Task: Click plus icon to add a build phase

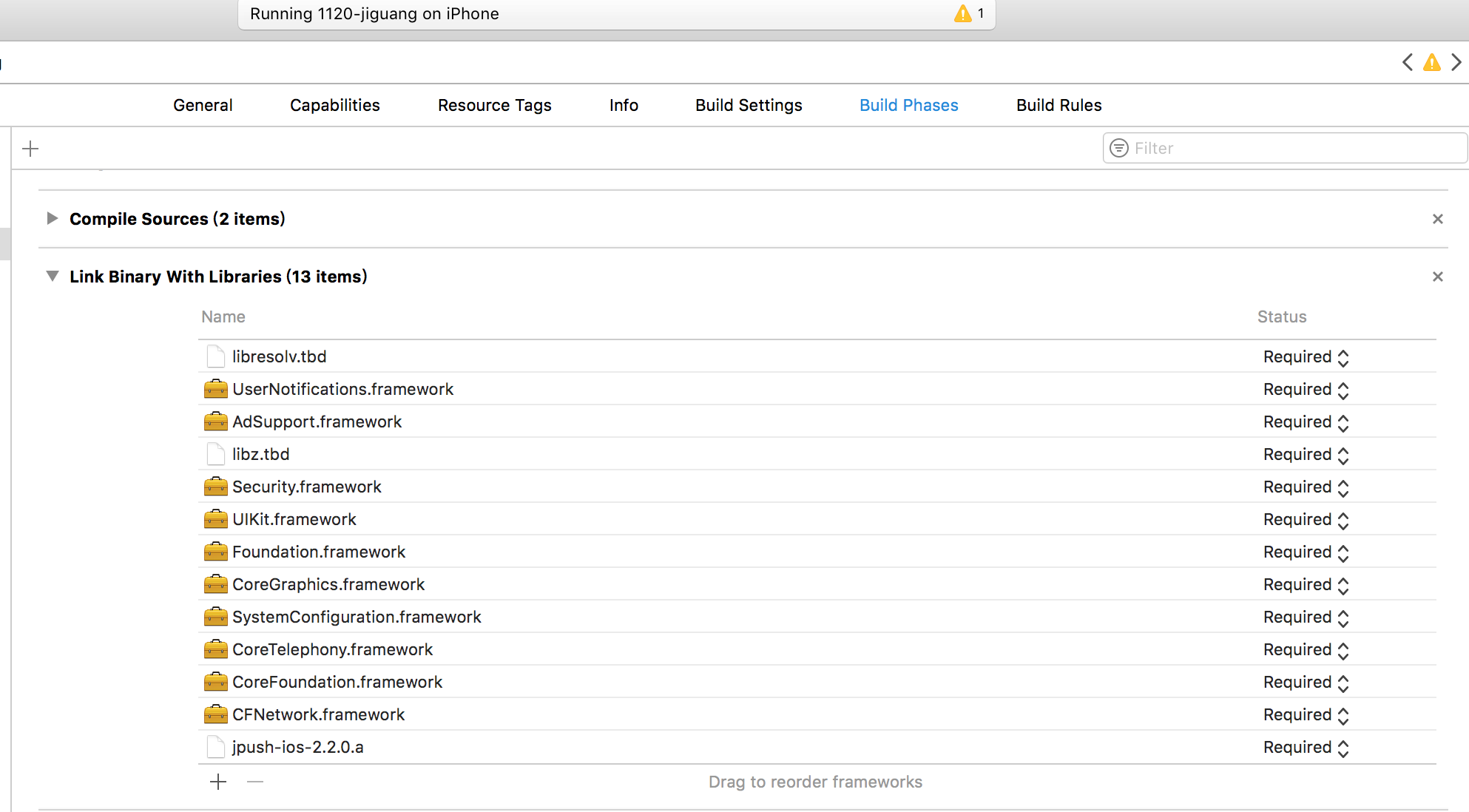Action: tap(30, 149)
